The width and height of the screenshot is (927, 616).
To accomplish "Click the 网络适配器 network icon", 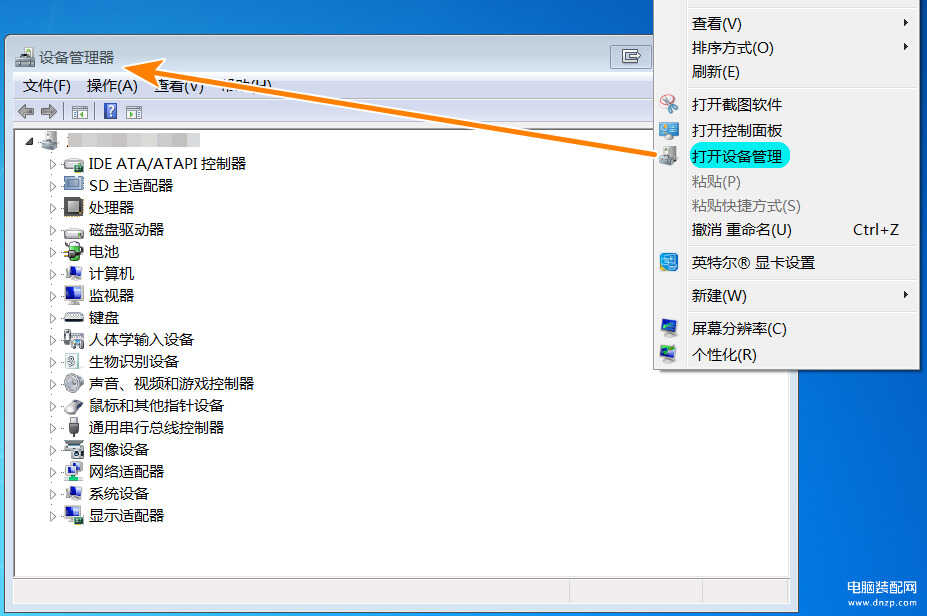I will 73,471.
